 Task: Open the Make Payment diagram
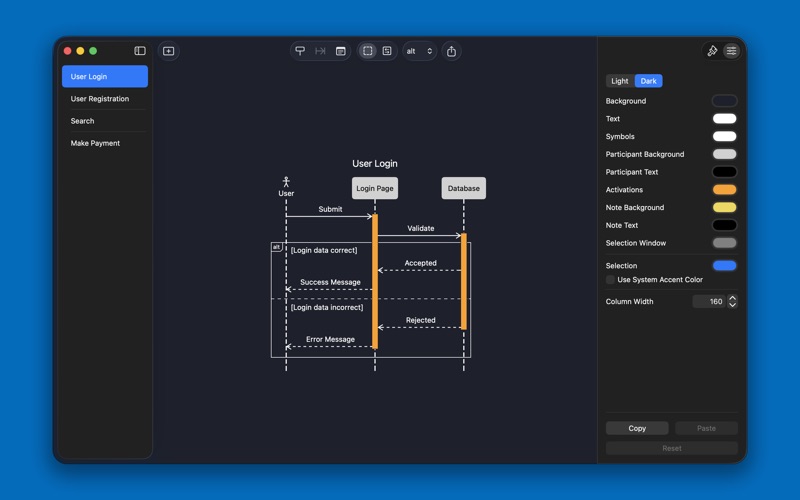tap(105, 143)
